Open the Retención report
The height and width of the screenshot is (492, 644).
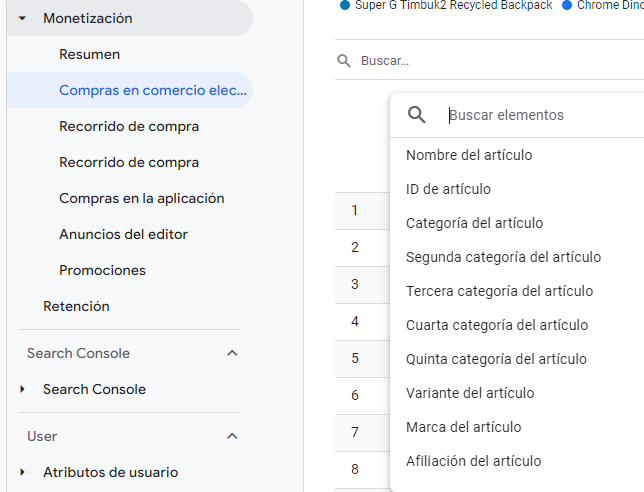click(x=76, y=306)
